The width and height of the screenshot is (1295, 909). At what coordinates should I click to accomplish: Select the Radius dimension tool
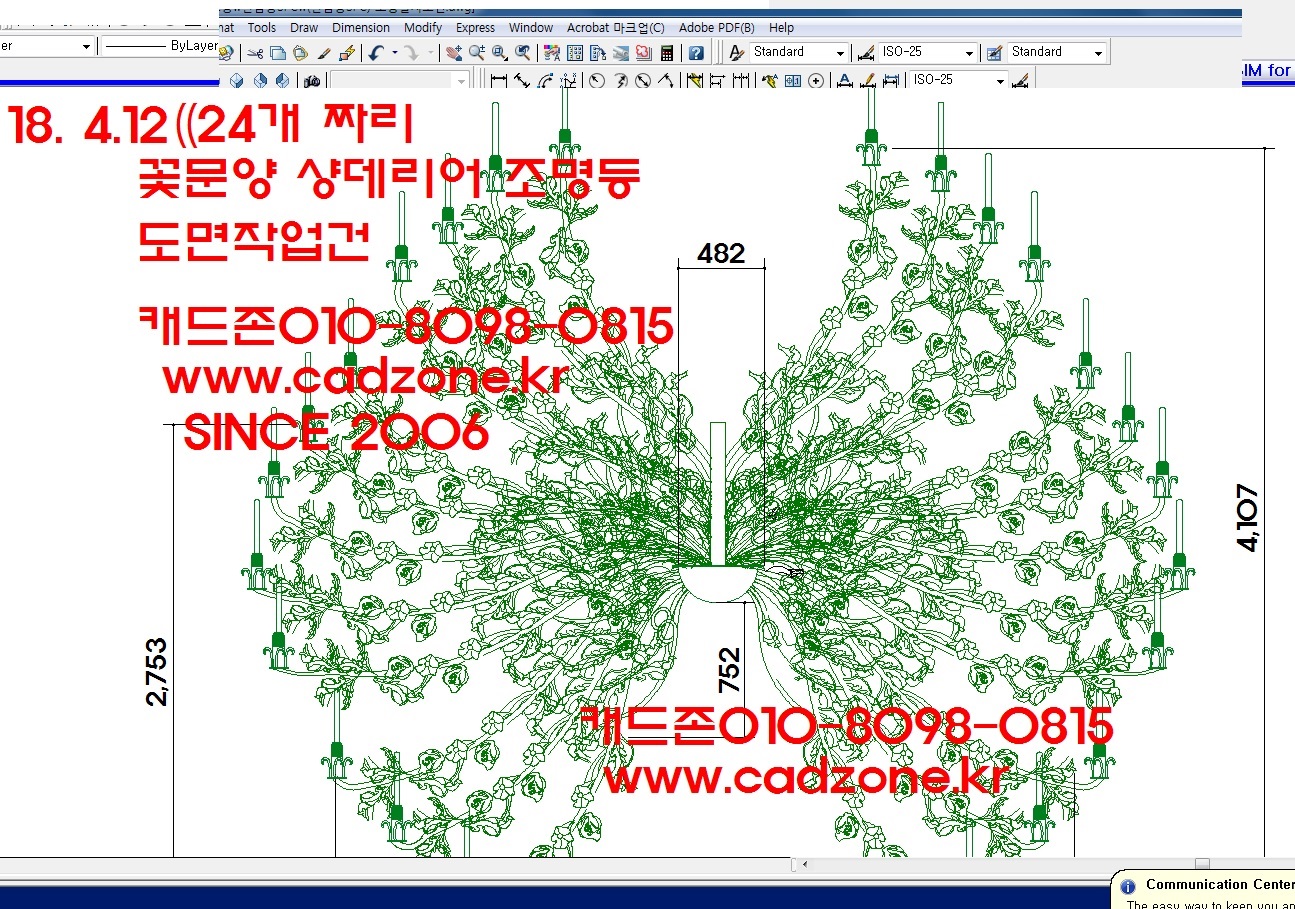[x=597, y=81]
